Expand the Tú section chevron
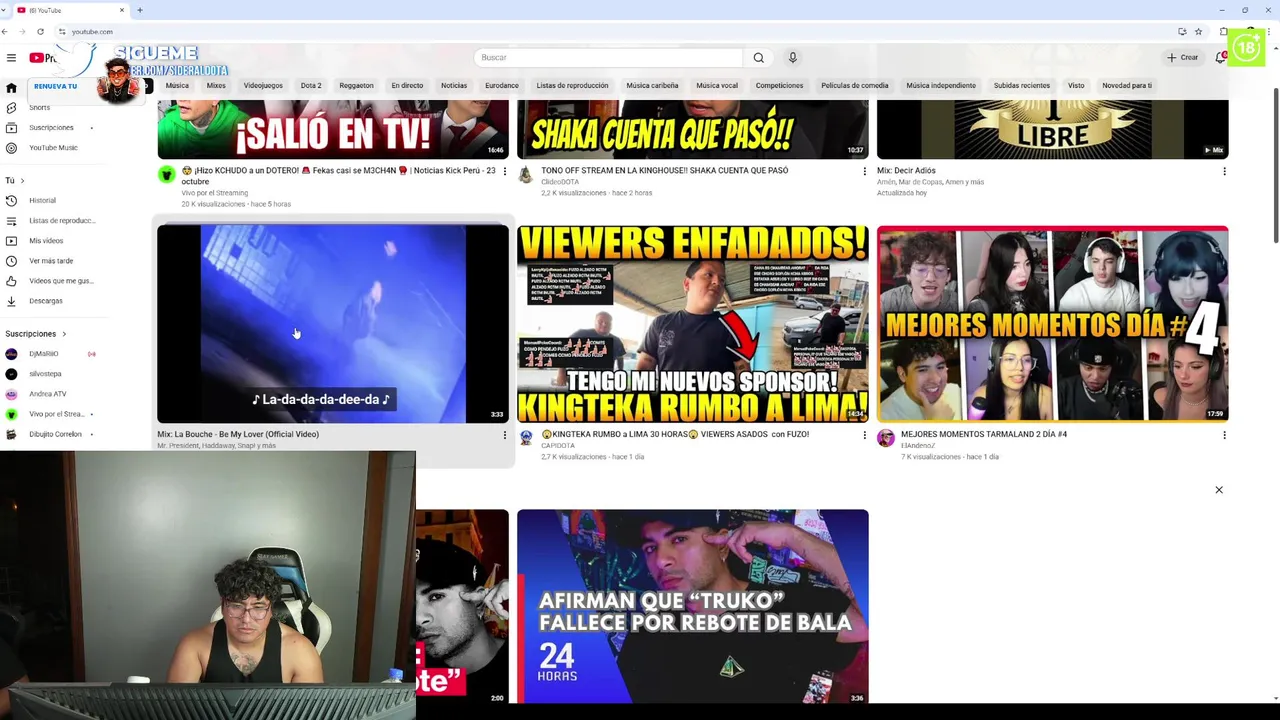 click(x=22, y=181)
